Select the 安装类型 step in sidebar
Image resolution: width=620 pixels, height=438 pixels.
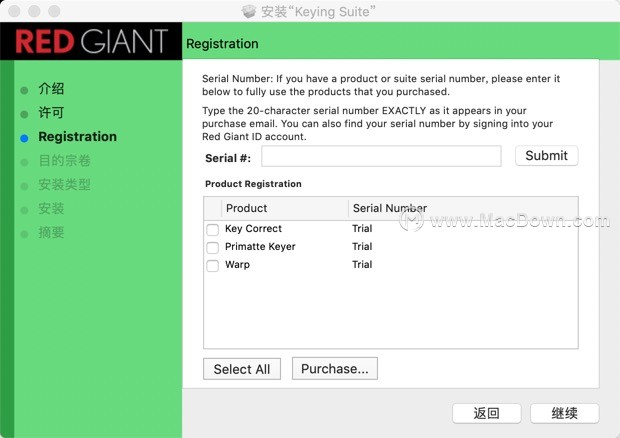click(x=64, y=185)
